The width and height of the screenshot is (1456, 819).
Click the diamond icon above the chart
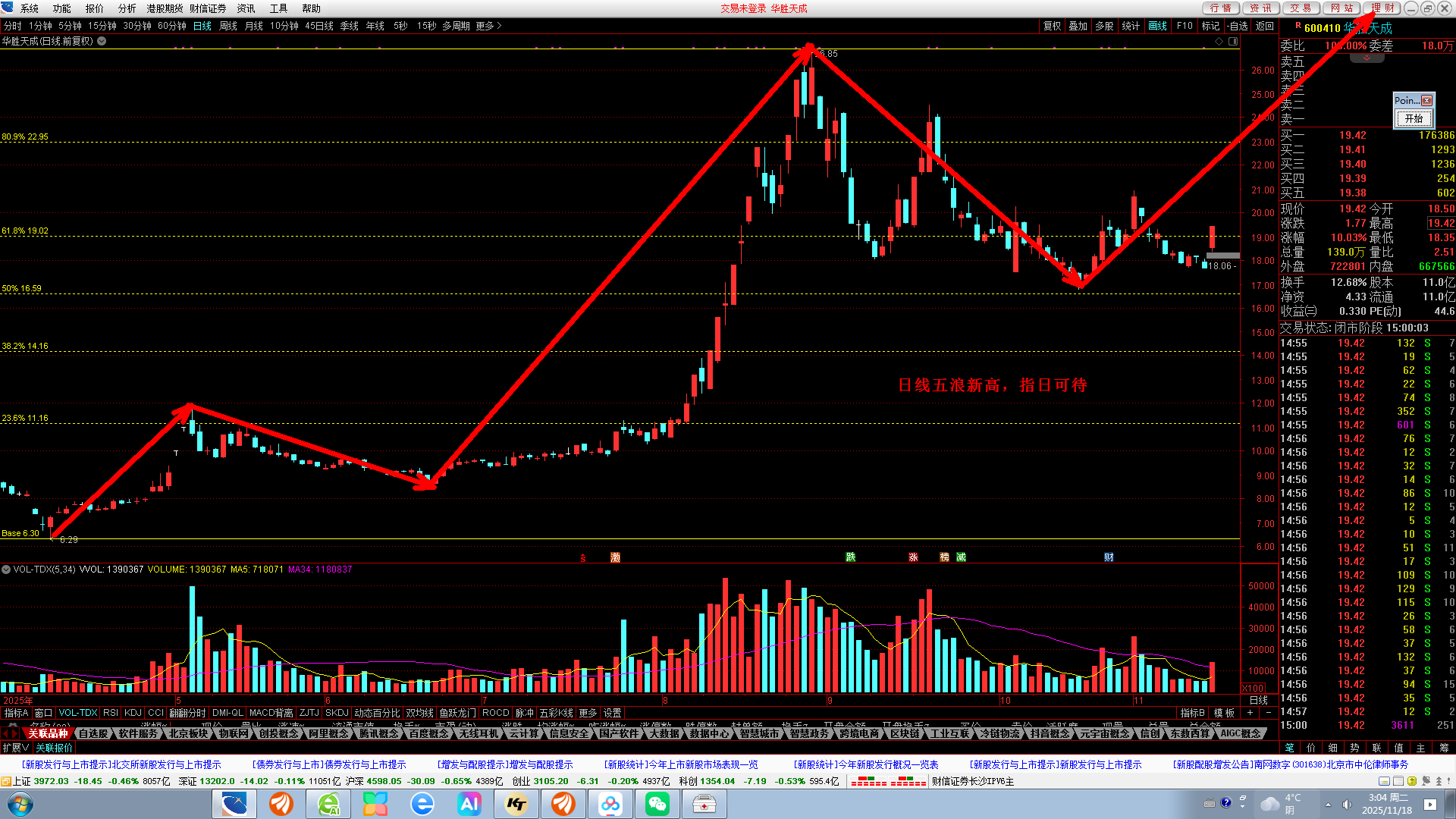(x=1219, y=41)
